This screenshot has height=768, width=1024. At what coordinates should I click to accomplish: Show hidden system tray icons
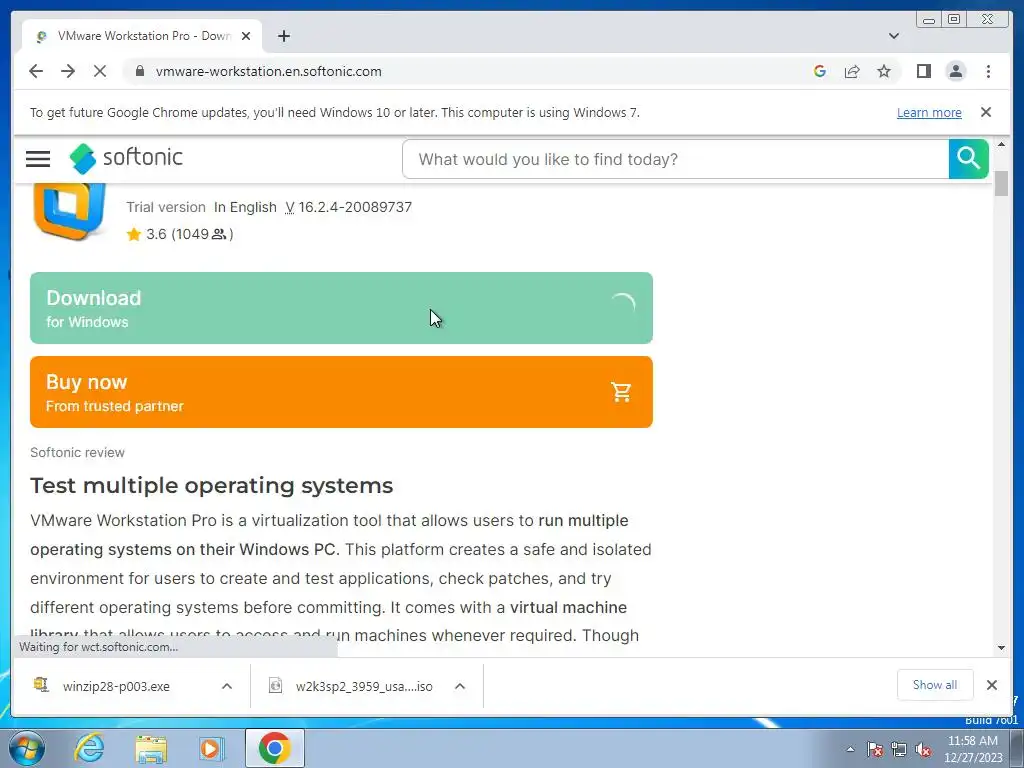coord(850,749)
